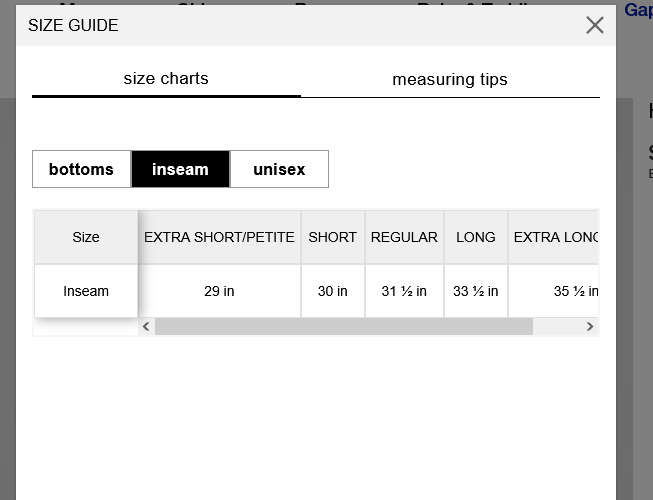Click the LONG column header
653x500 pixels.
476,237
